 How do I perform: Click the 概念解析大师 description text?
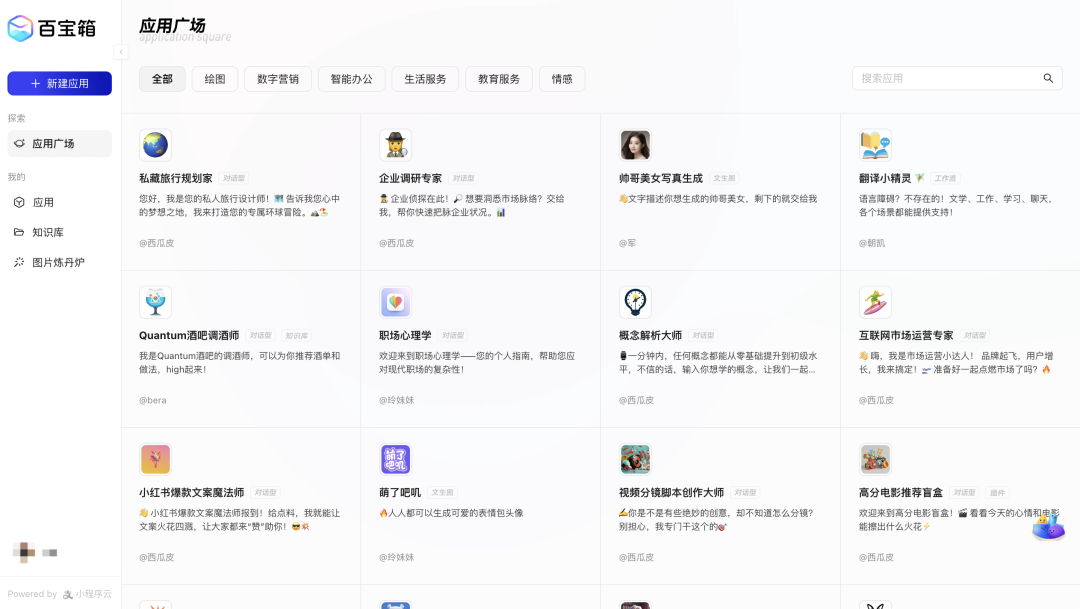[x=718, y=362]
